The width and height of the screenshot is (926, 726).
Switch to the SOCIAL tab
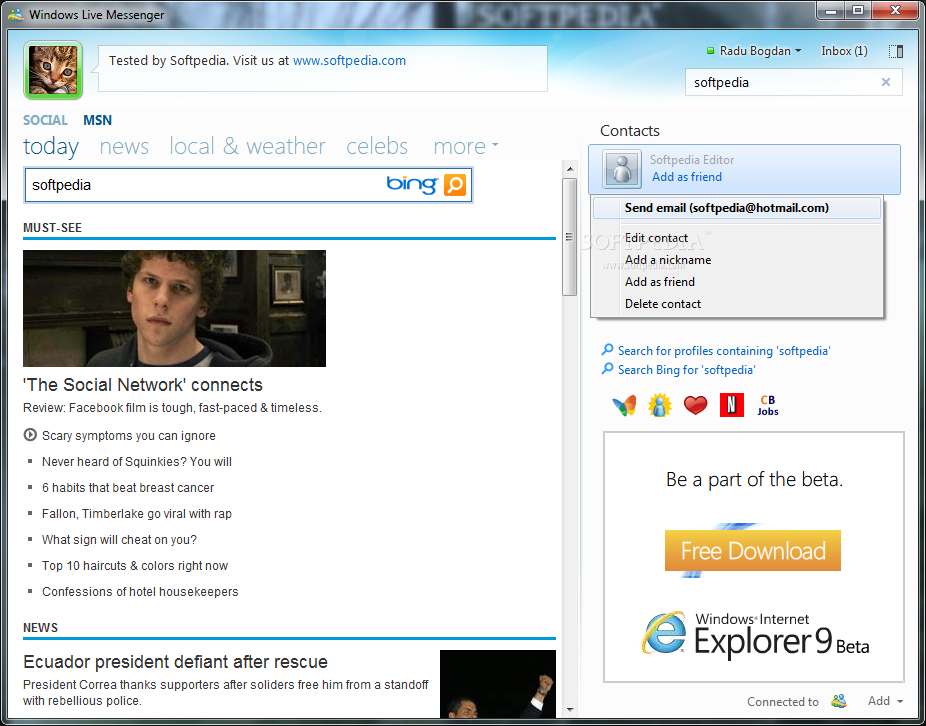pyautogui.click(x=45, y=120)
